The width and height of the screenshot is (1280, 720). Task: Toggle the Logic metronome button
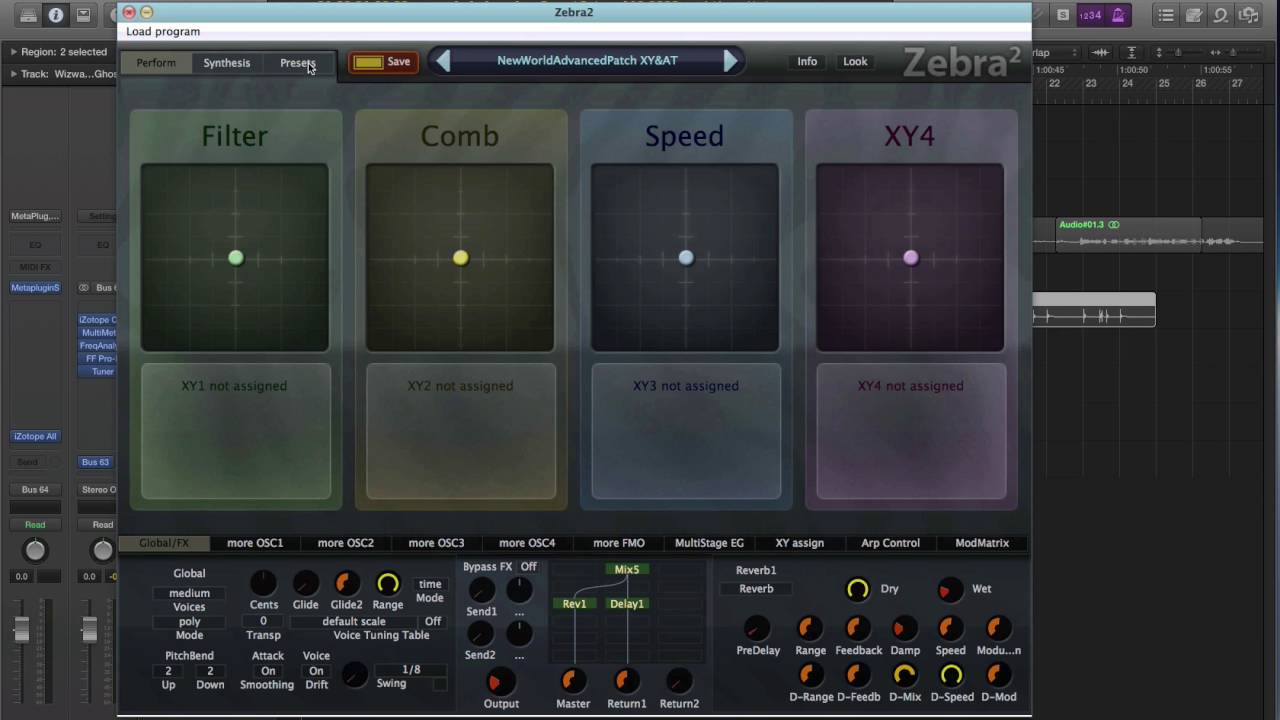pyautogui.click(x=1118, y=15)
